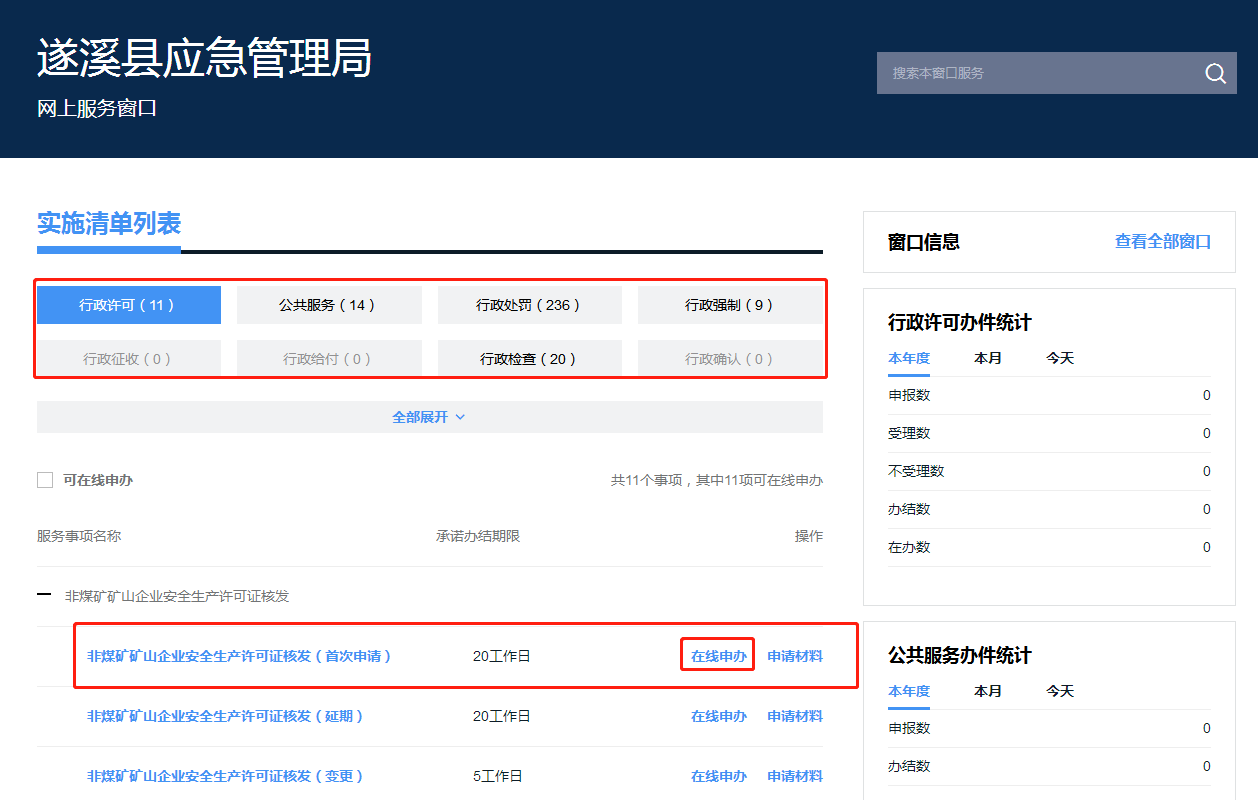Screen dimensions: 1258x800
Task: Switch to the 公共服务 (14) tab
Action: coord(328,305)
